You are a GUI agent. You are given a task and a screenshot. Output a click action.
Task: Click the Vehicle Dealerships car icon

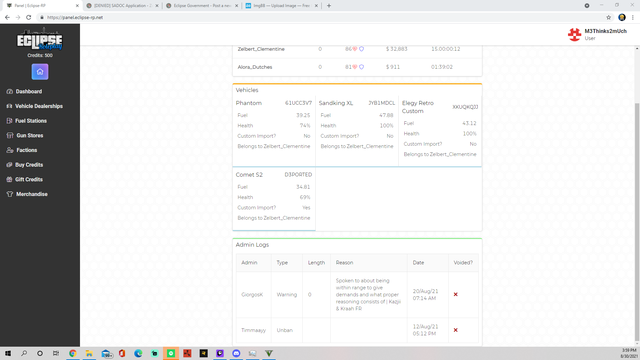(x=9, y=106)
